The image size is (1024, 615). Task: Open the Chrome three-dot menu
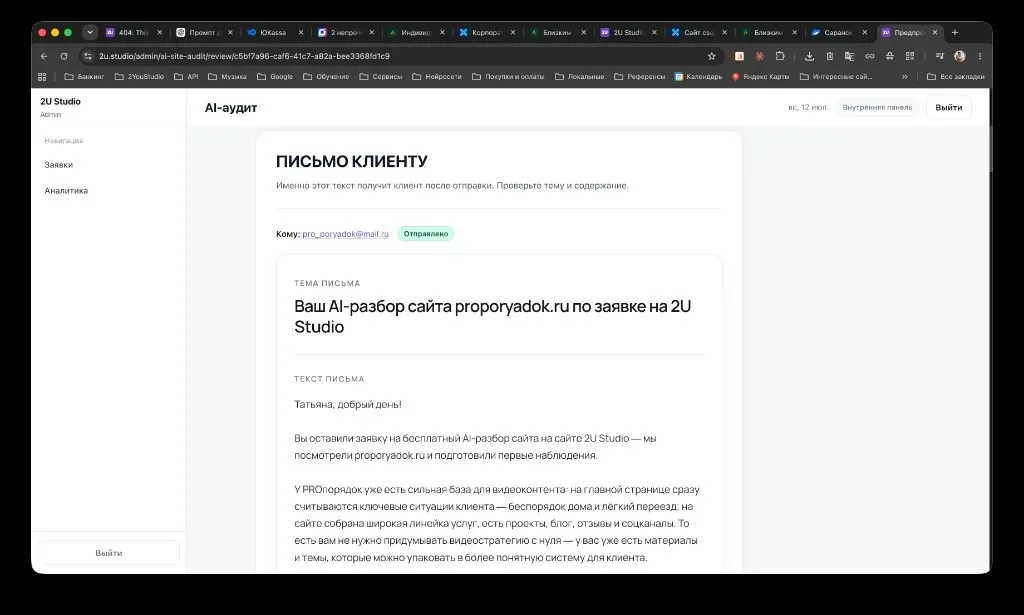click(980, 56)
